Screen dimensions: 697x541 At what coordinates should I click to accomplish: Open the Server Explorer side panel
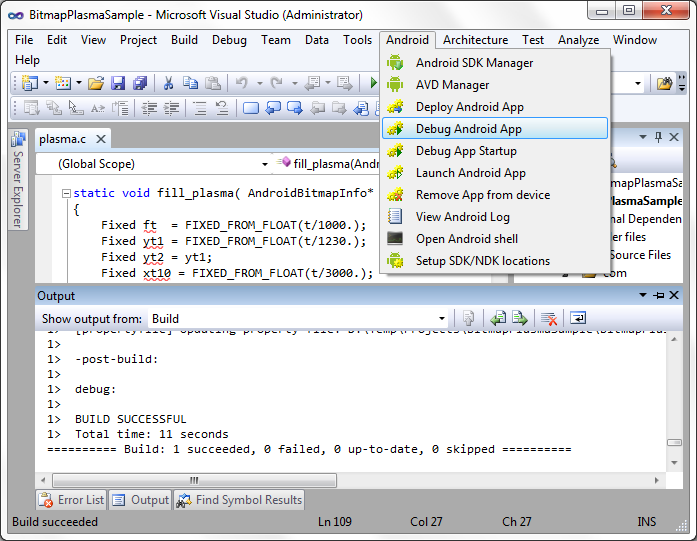click(x=18, y=180)
